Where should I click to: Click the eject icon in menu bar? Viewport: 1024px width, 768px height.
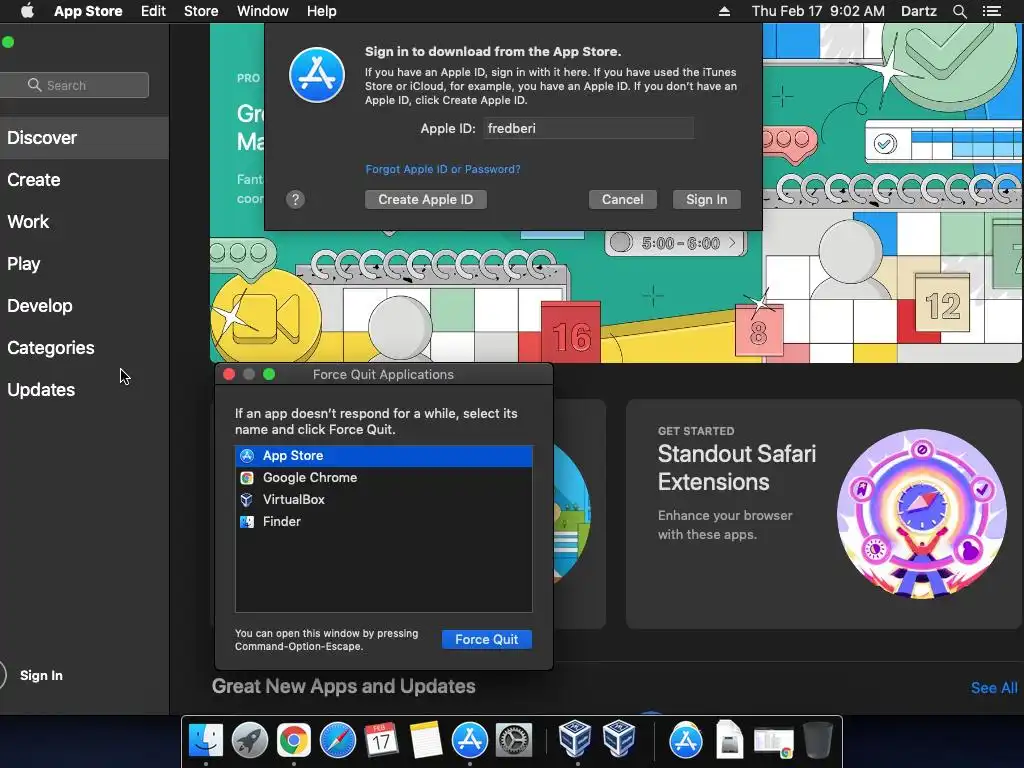tap(724, 11)
